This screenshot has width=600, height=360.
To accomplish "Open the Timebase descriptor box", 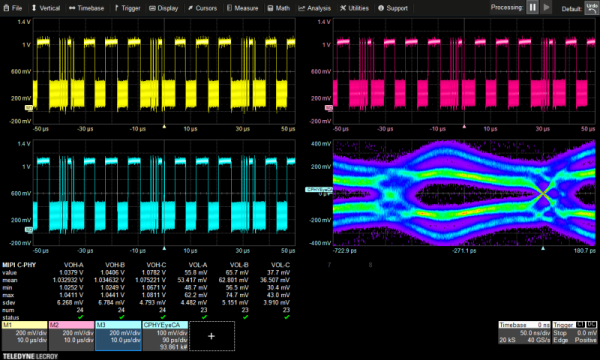I will [524, 332].
